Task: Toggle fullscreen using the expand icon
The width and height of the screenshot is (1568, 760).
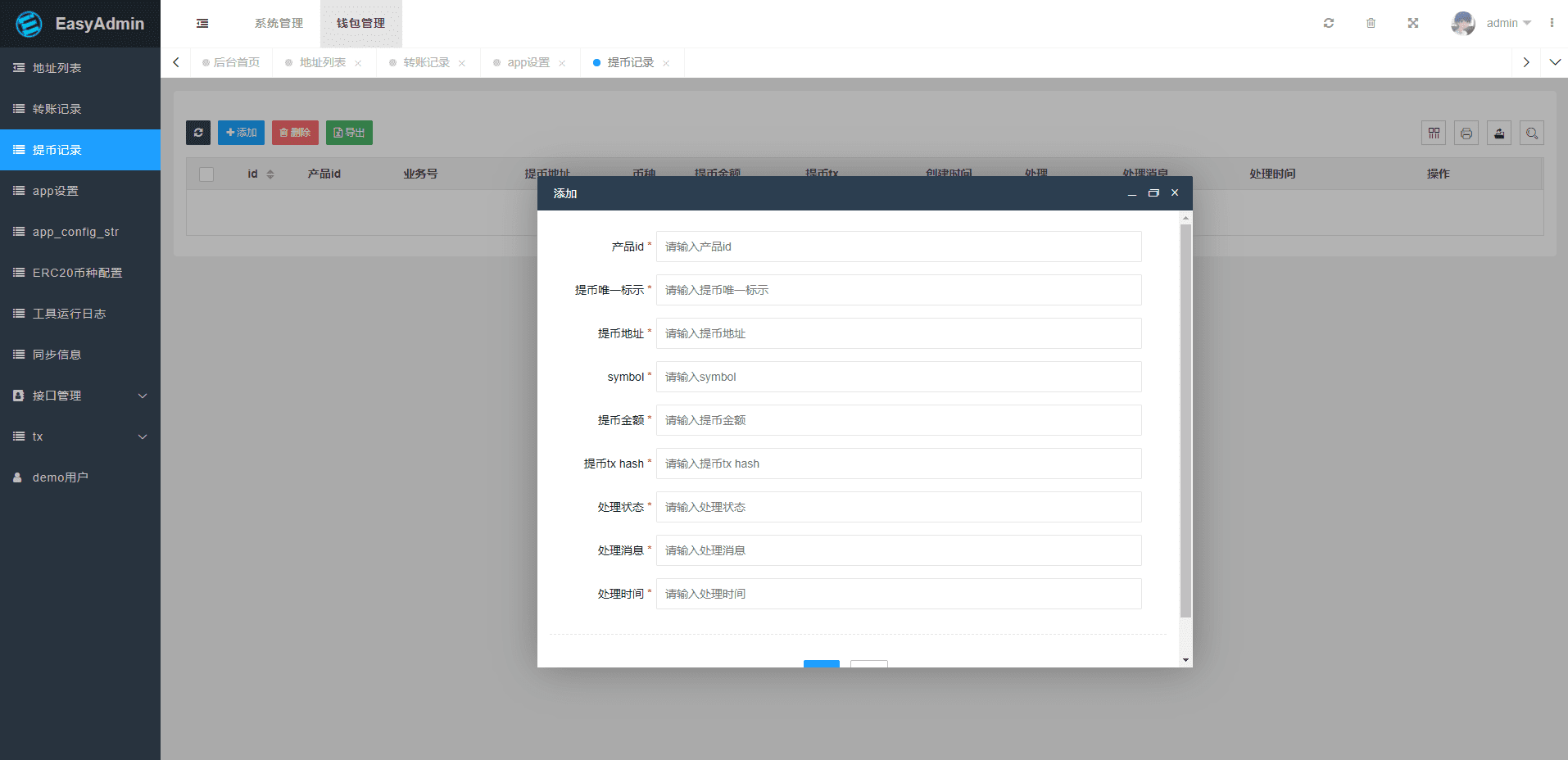Action: tap(1413, 23)
